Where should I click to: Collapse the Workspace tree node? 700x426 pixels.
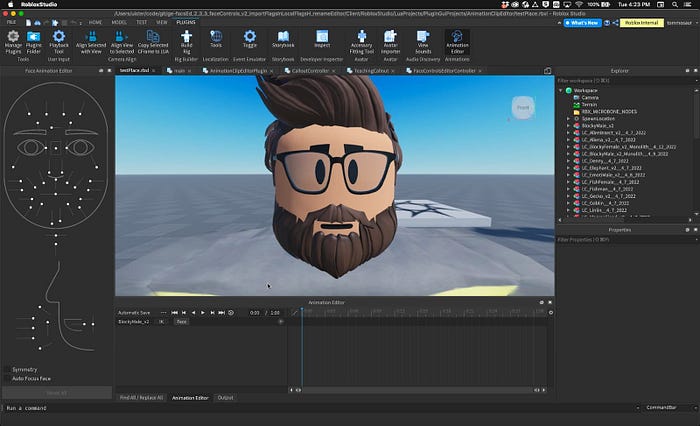(559, 90)
